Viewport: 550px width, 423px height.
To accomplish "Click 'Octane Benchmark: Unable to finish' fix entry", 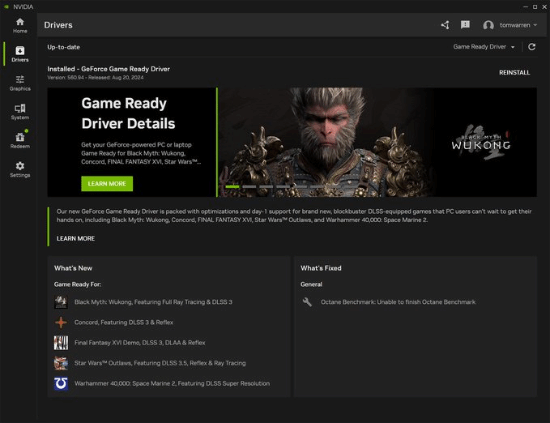I will (398, 302).
